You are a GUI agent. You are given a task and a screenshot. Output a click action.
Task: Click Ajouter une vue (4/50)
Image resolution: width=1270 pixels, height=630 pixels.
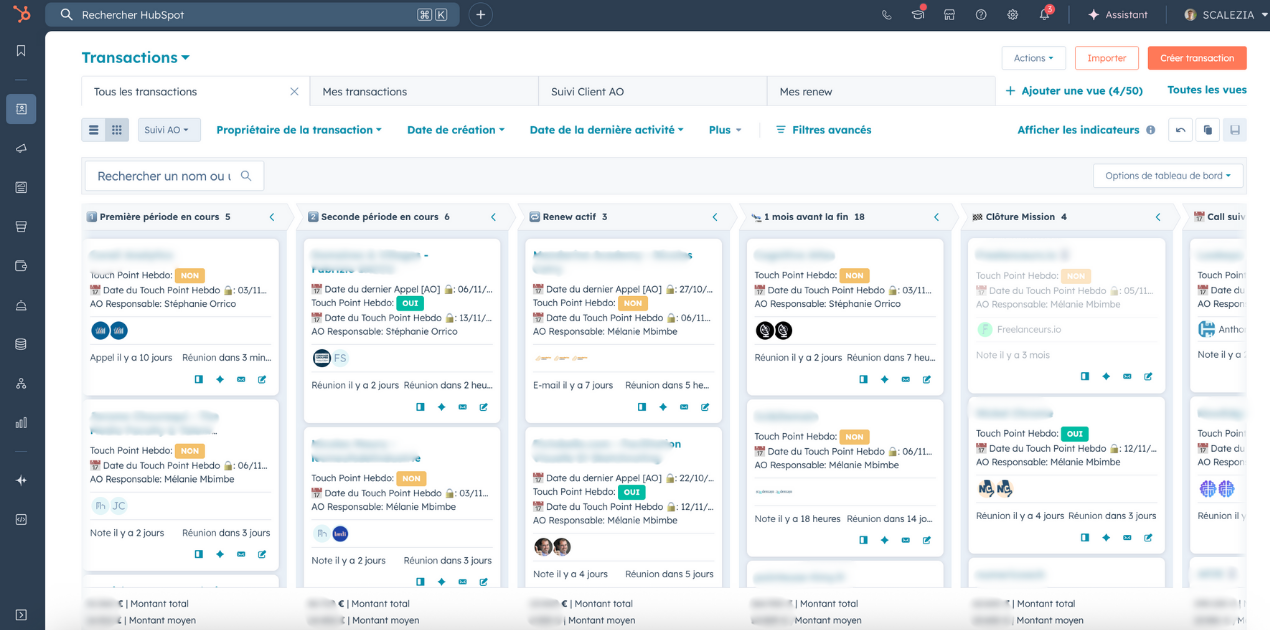pyautogui.click(x=1073, y=91)
